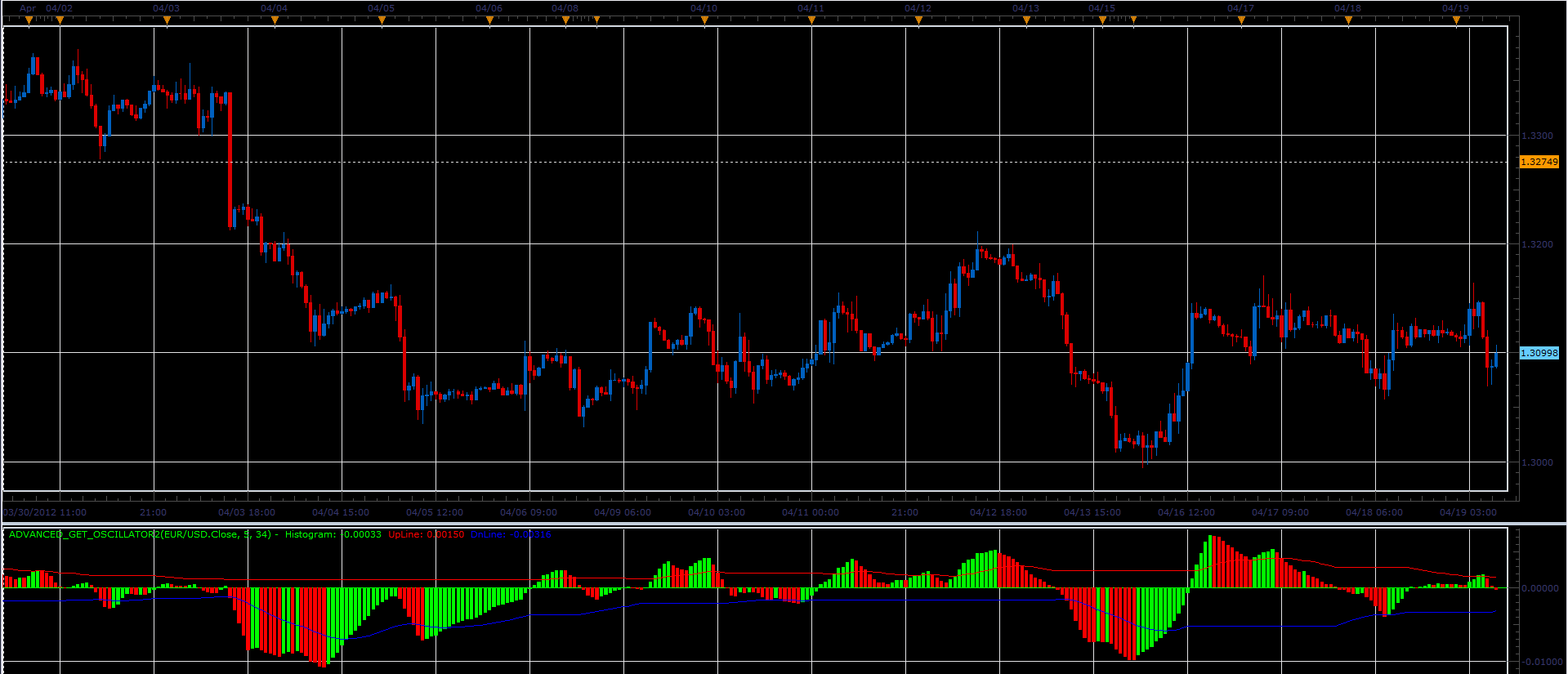Click the Histogram: -0.00033 readout
Image resolution: width=1568 pixels, height=674 pixels.
[x=333, y=534]
